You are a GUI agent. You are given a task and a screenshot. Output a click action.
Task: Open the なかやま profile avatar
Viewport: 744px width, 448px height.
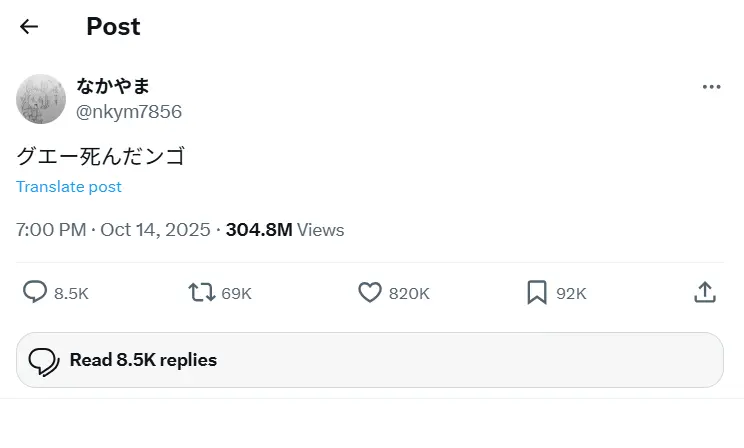point(41,99)
